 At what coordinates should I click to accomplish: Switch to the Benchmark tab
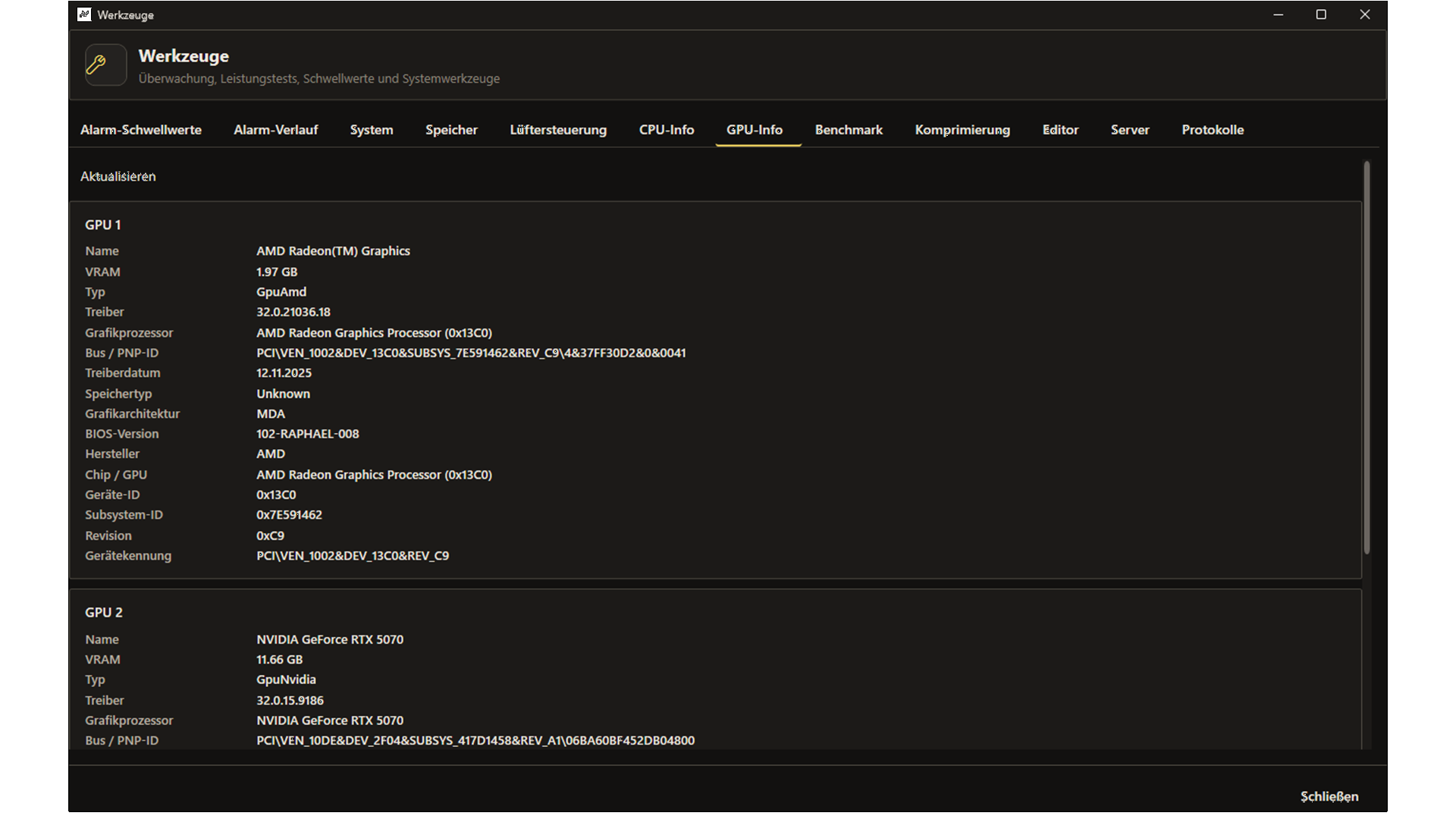[x=849, y=130]
